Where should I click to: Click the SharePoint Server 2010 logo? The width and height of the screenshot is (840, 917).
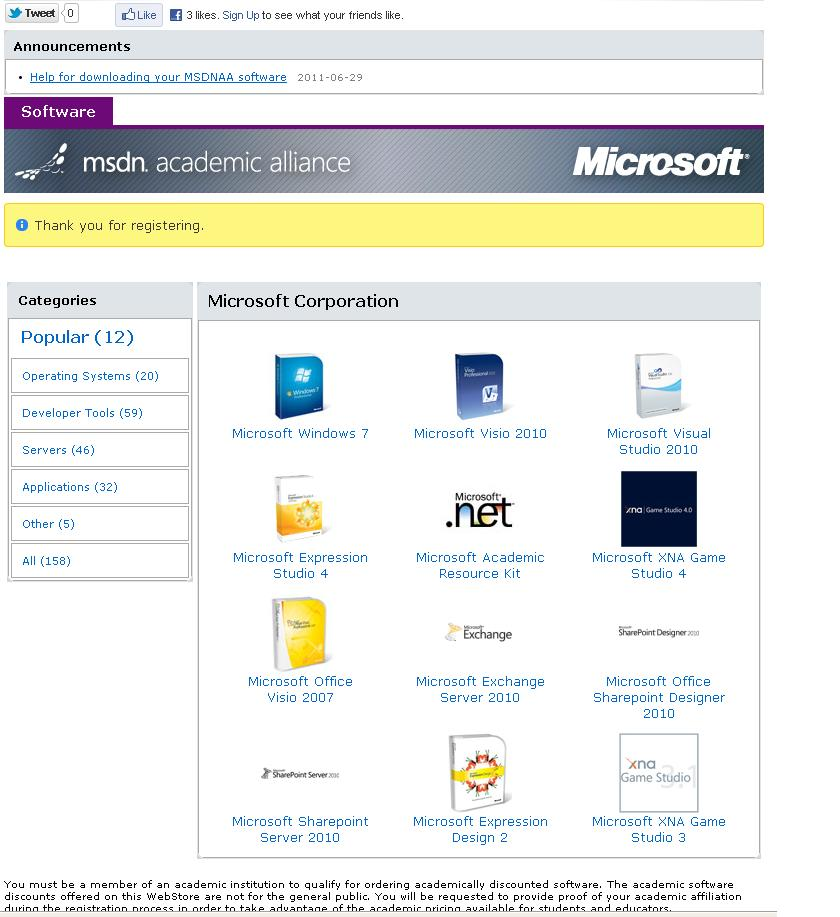pyautogui.click(x=299, y=774)
